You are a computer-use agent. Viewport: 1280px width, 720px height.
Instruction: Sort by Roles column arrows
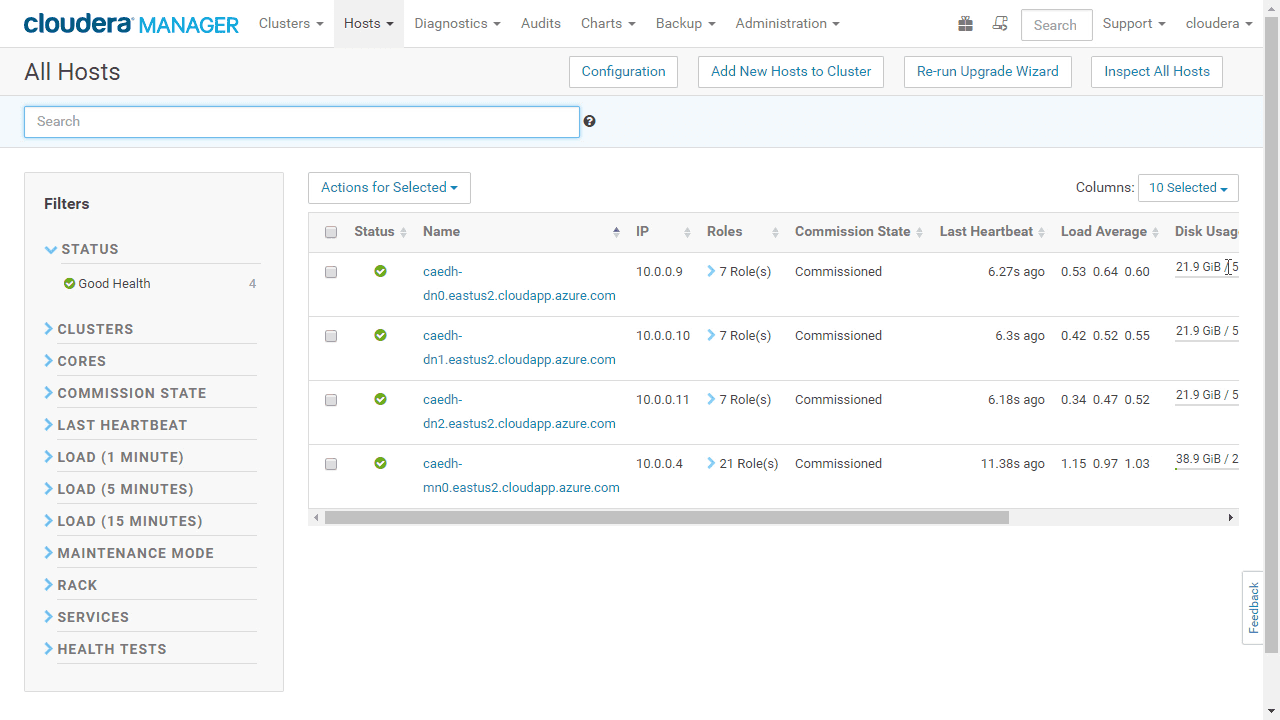pos(775,232)
